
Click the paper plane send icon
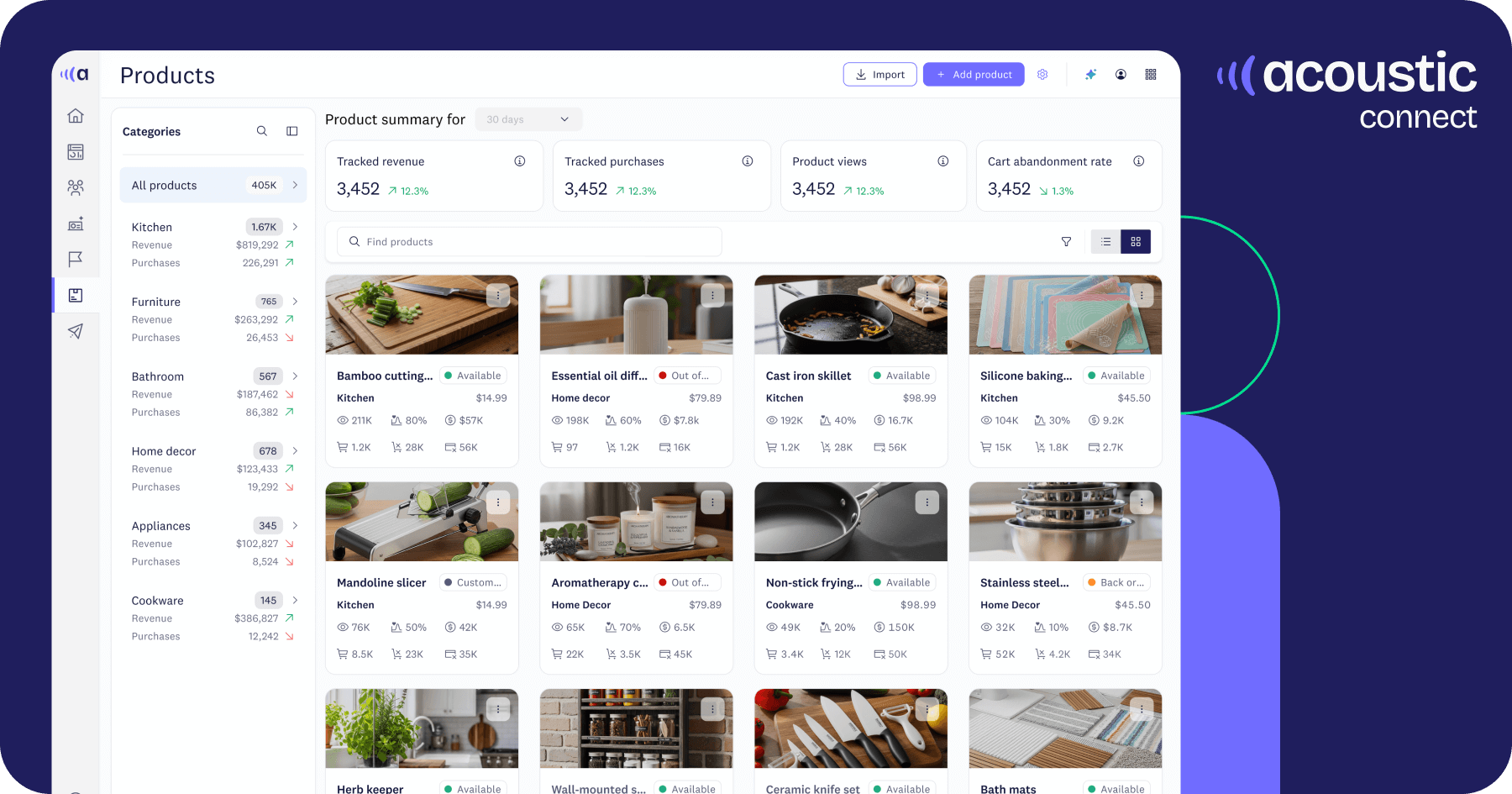point(76,331)
